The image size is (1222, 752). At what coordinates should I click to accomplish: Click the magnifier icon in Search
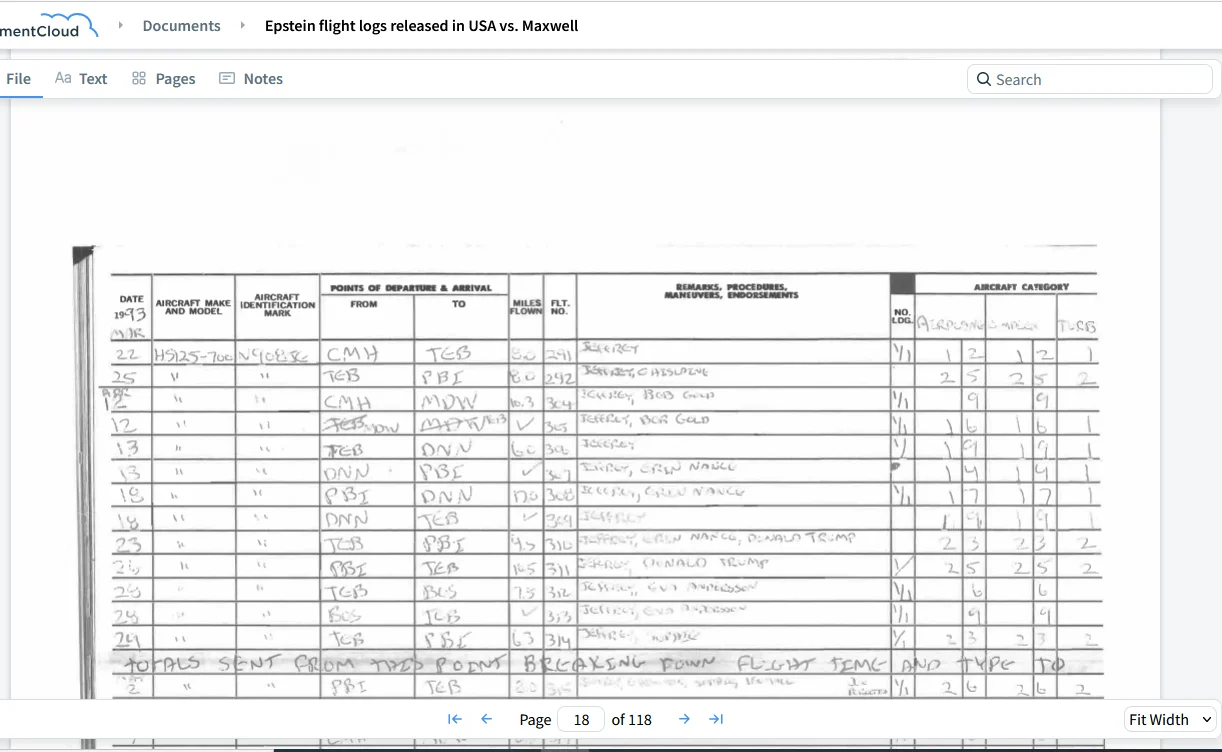pos(984,79)
